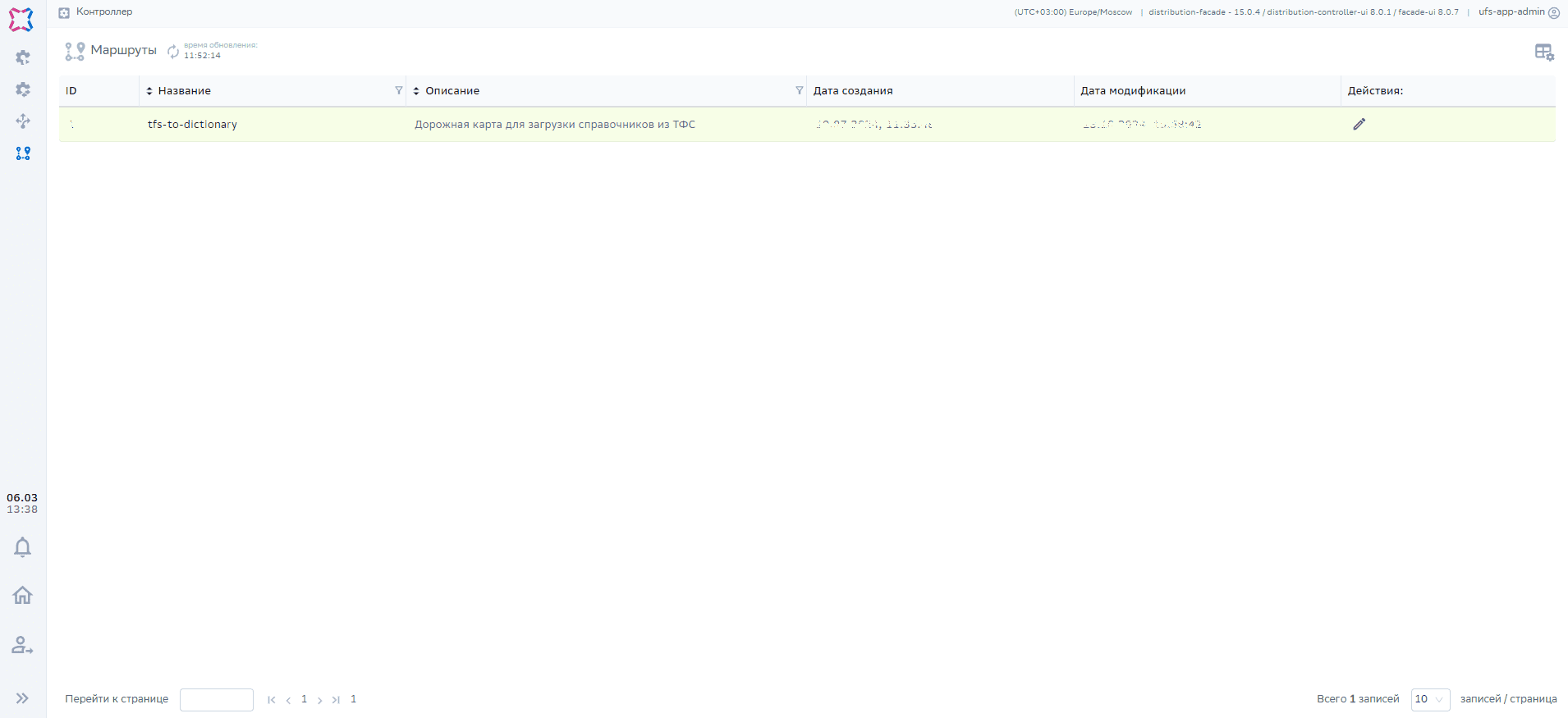Sort table by Описание column

coord(416,91)
